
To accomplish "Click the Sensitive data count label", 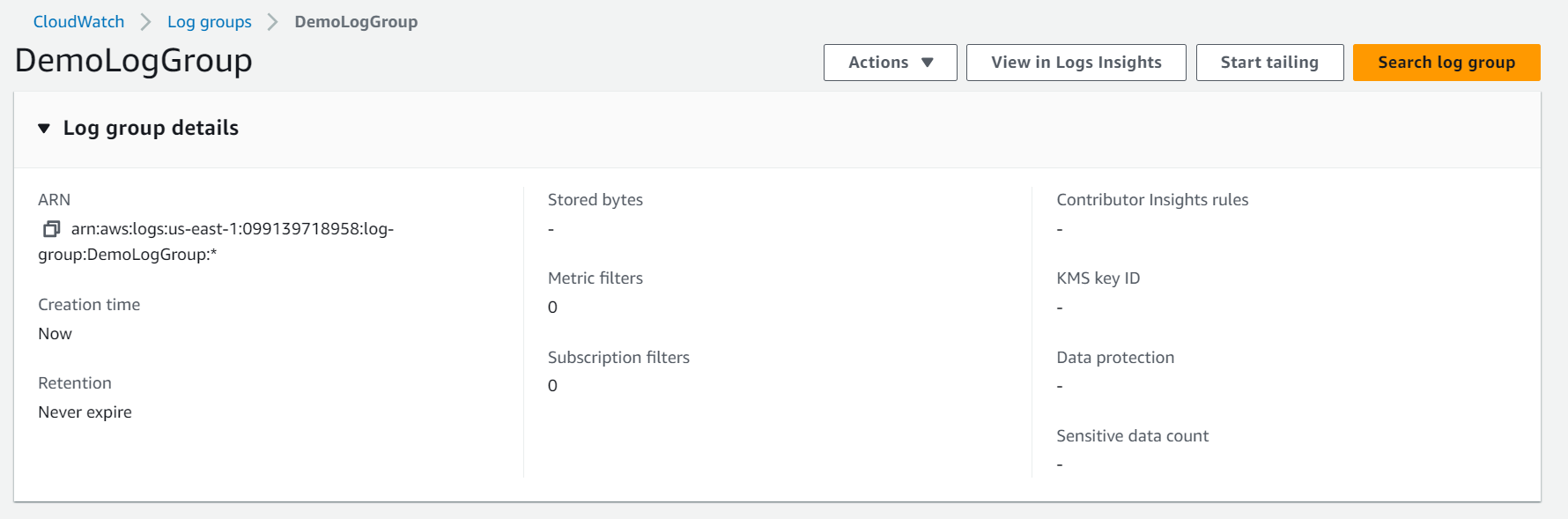I will click(x=1132, y=436).
